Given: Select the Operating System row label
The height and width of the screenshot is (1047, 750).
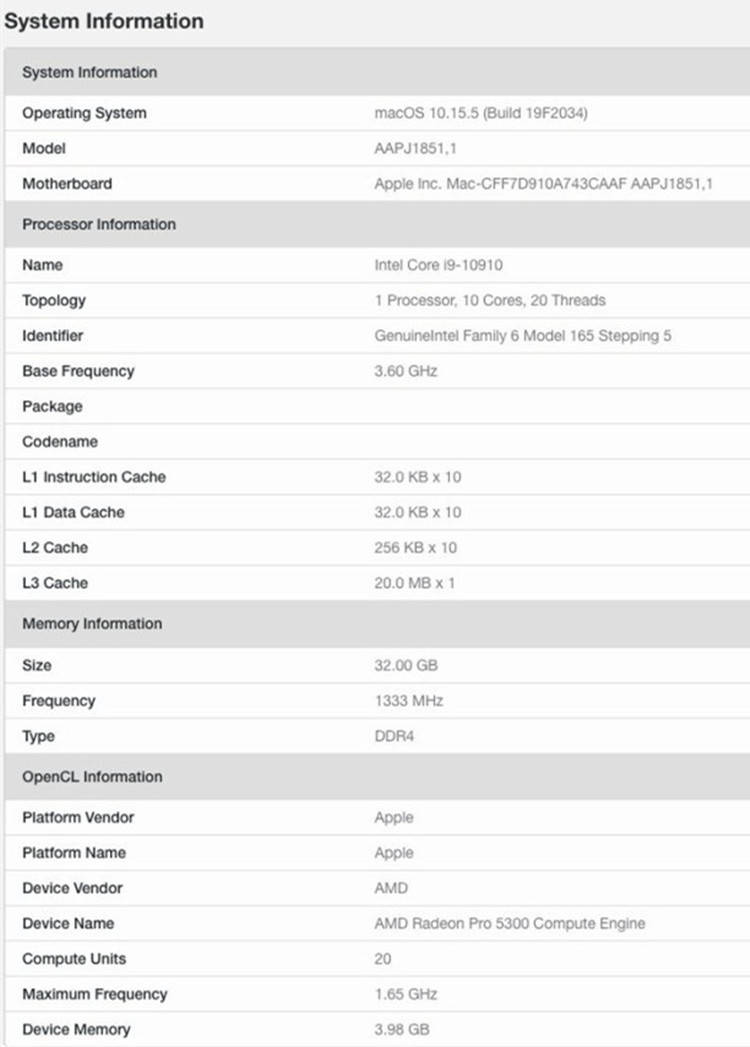Looking at the screenshot, I should pyautogui.click(x=84, y=113).
